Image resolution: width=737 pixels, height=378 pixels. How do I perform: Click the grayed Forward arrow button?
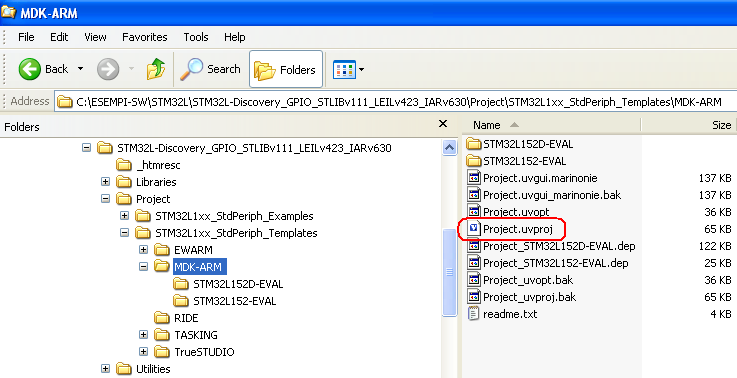coord(108,69)
